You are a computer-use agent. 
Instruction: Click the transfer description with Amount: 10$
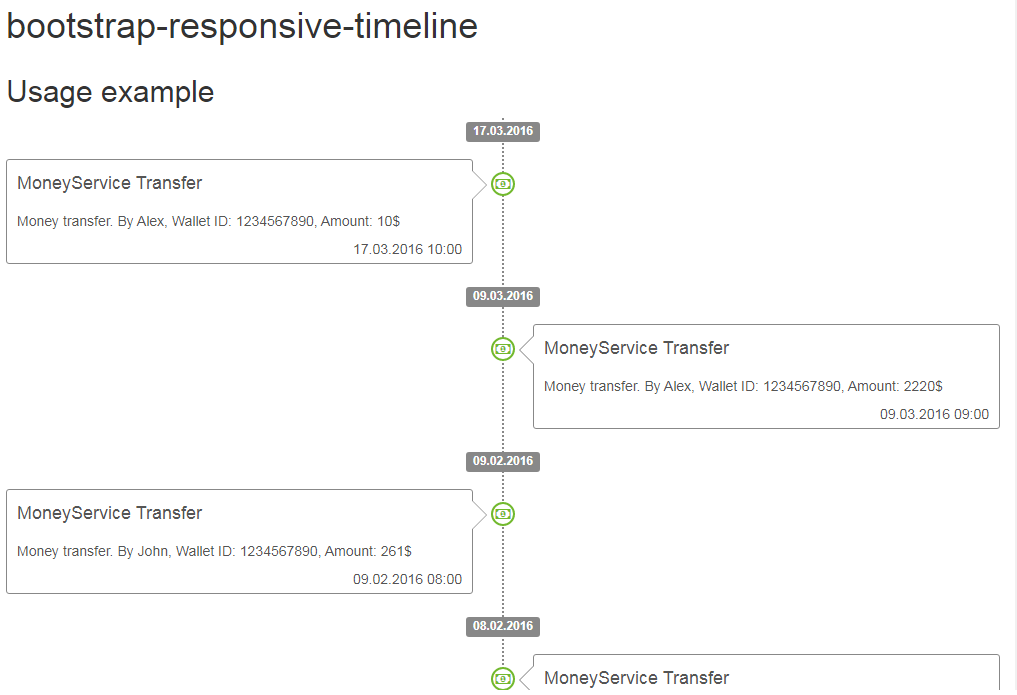208,222
